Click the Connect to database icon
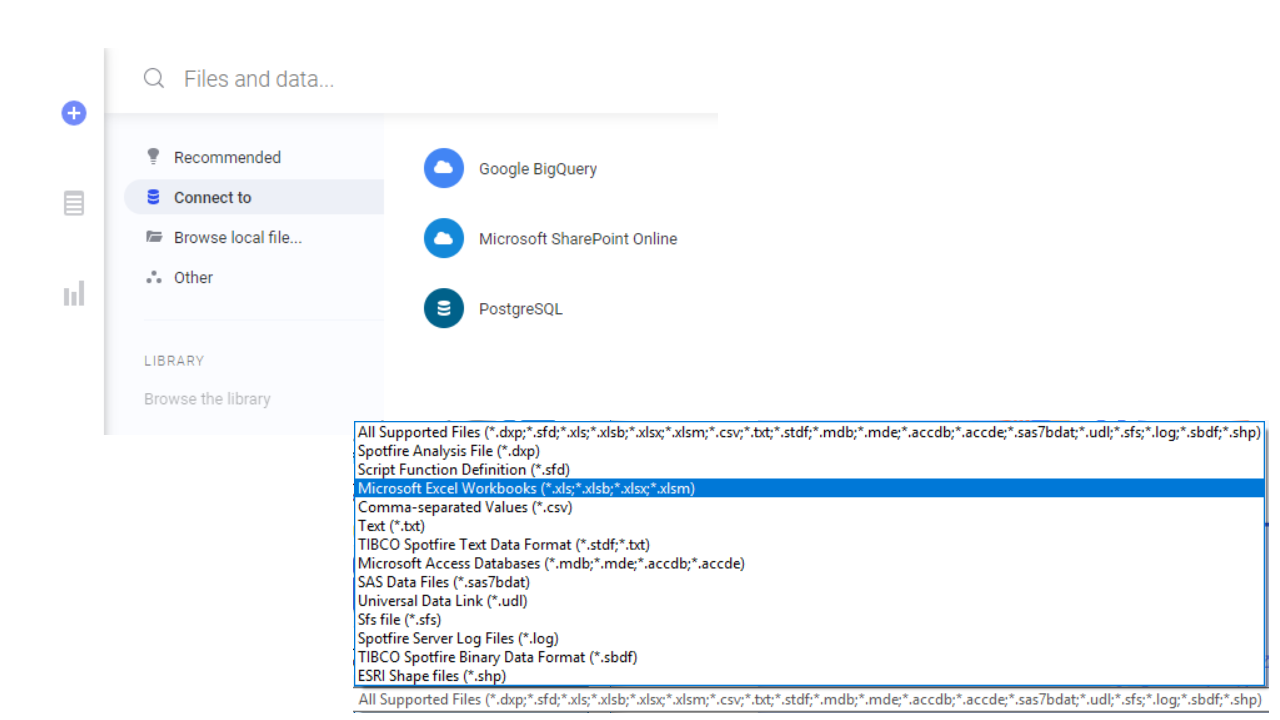The height and width of the screenshot is (720, 1280). 153,197
